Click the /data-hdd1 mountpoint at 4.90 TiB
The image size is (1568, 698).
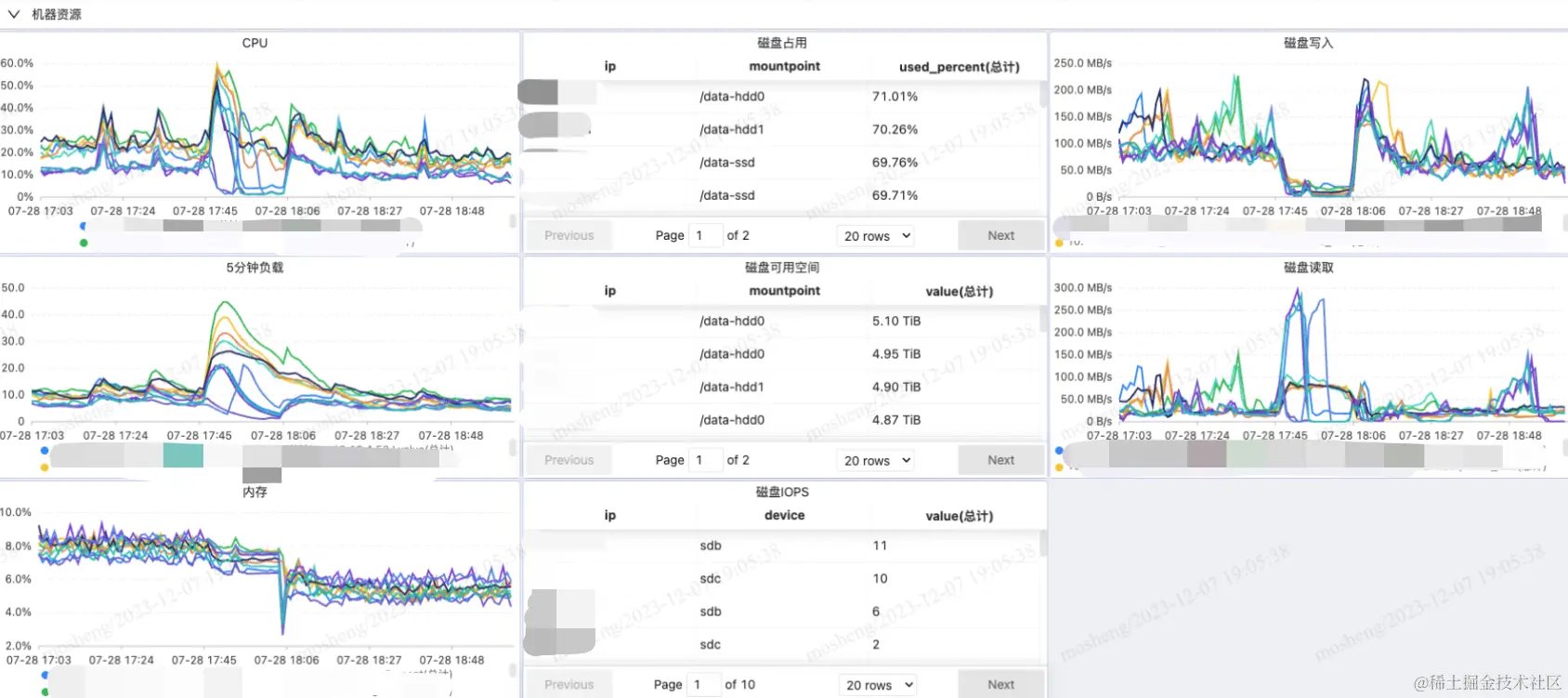click(732, 387)
